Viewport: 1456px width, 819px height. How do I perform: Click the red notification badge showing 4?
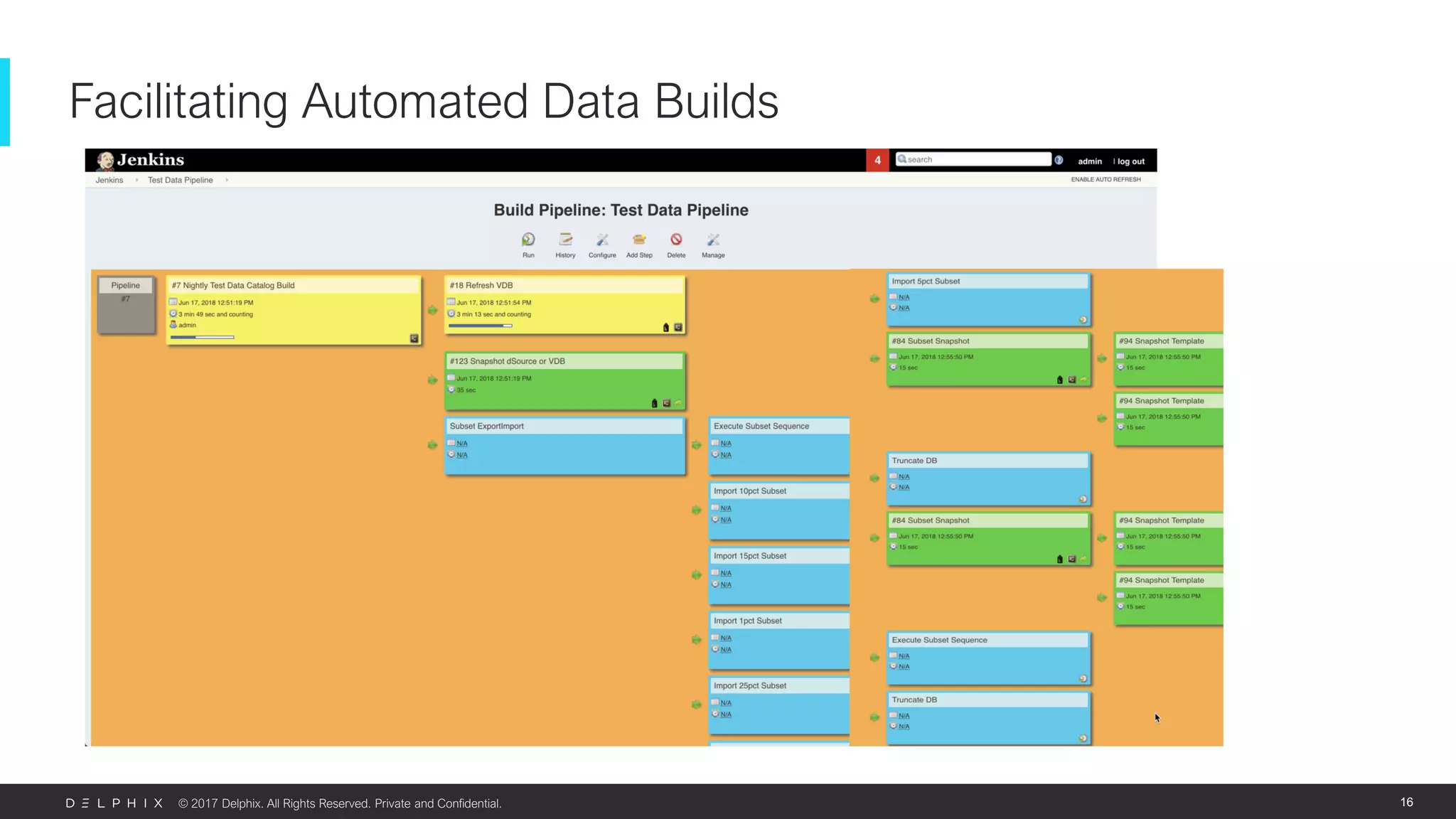(x=877, y=160)
